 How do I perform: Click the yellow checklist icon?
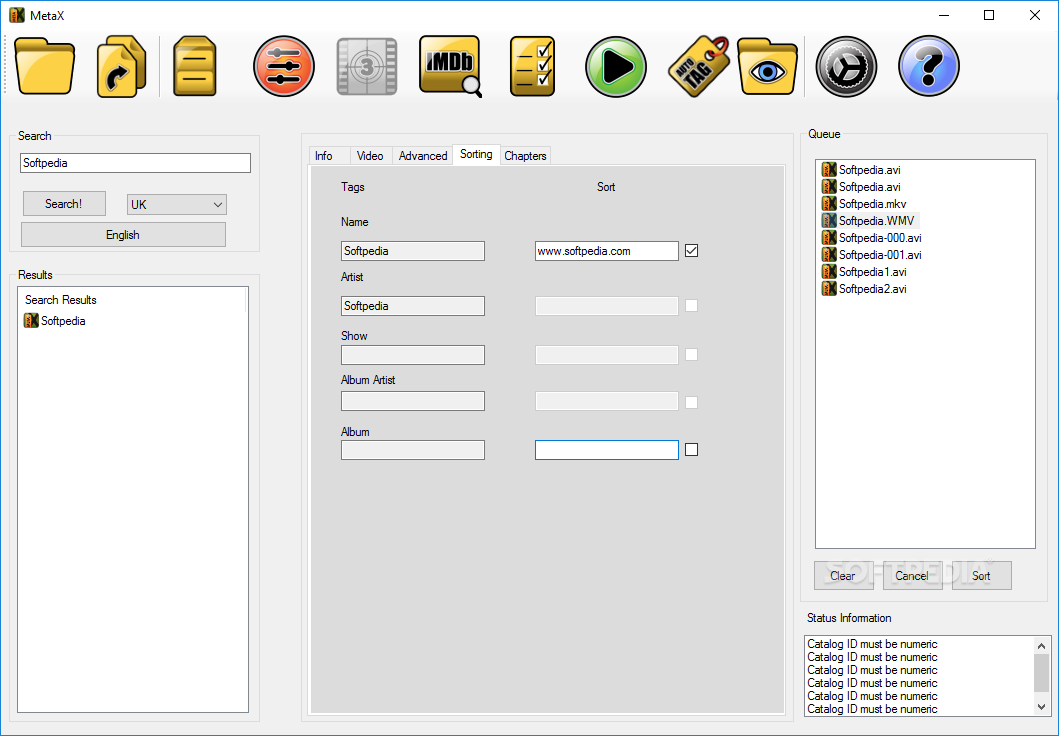coord(532,66)
